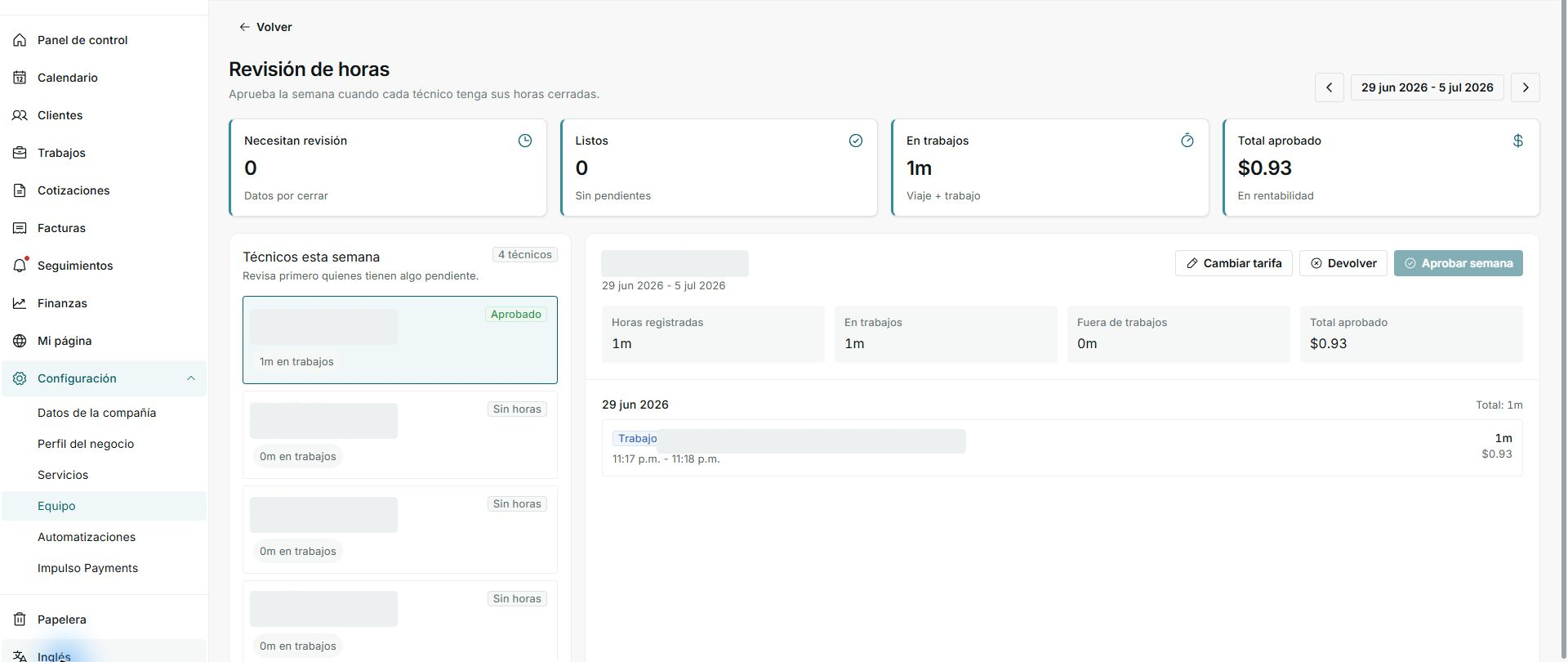Click the check icon on Aprobar semana

(1410, 263)
